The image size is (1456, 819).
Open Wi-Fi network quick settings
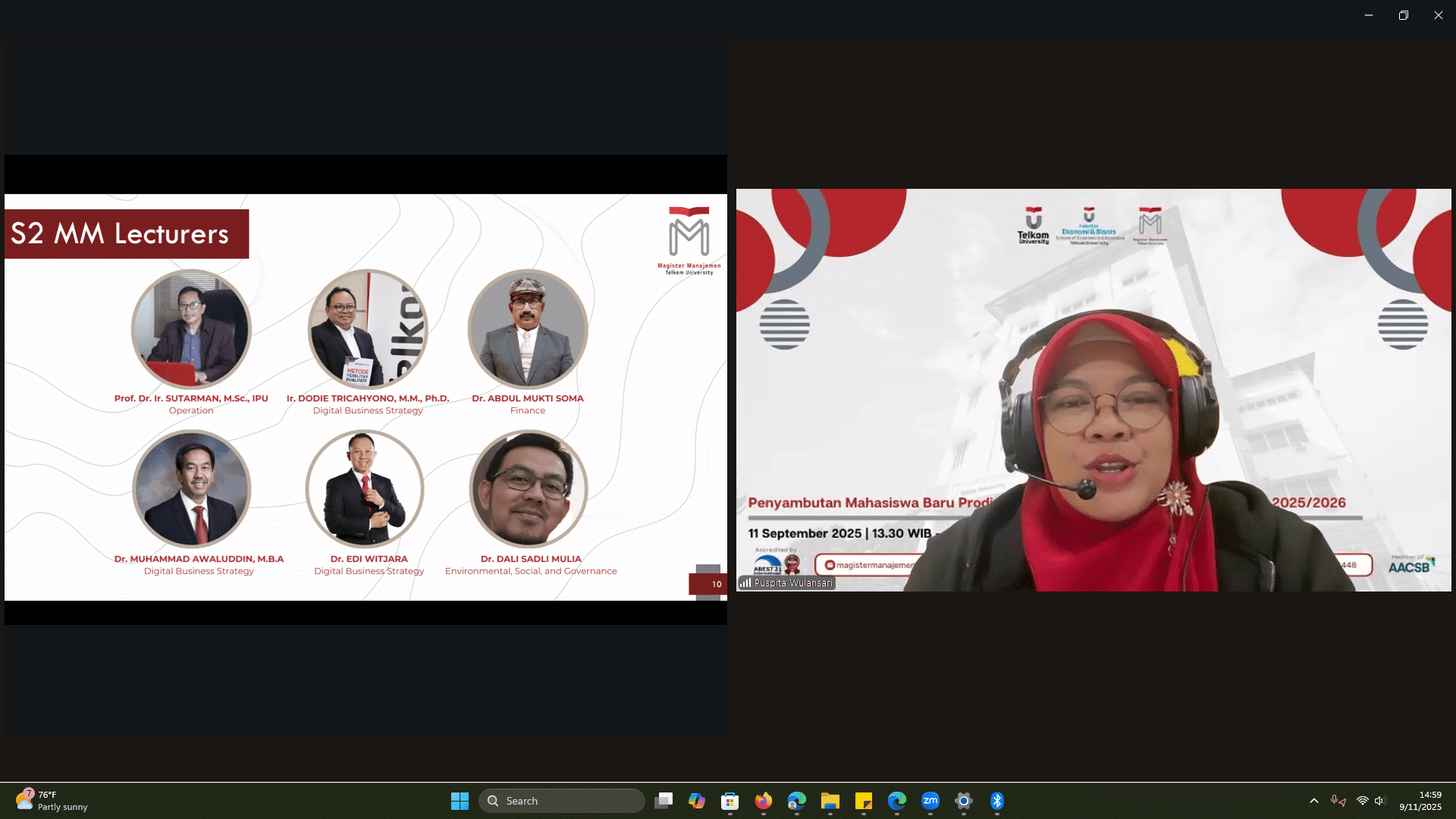click(1362, 801)
